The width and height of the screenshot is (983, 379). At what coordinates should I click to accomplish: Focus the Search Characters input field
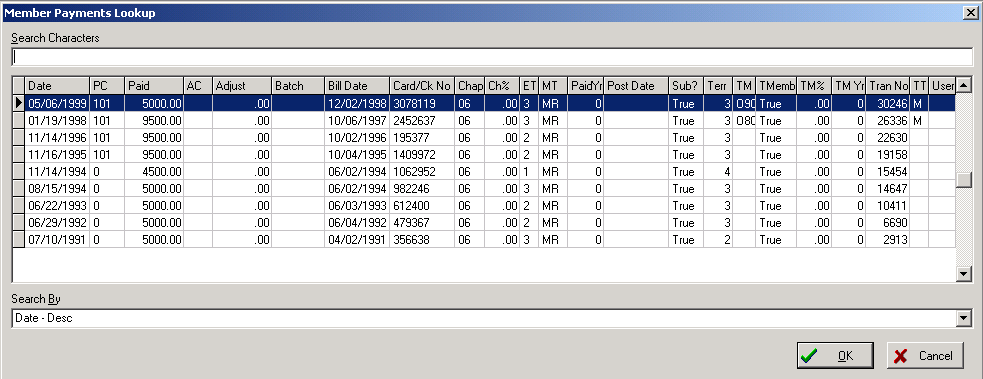[x=492, y=56]
